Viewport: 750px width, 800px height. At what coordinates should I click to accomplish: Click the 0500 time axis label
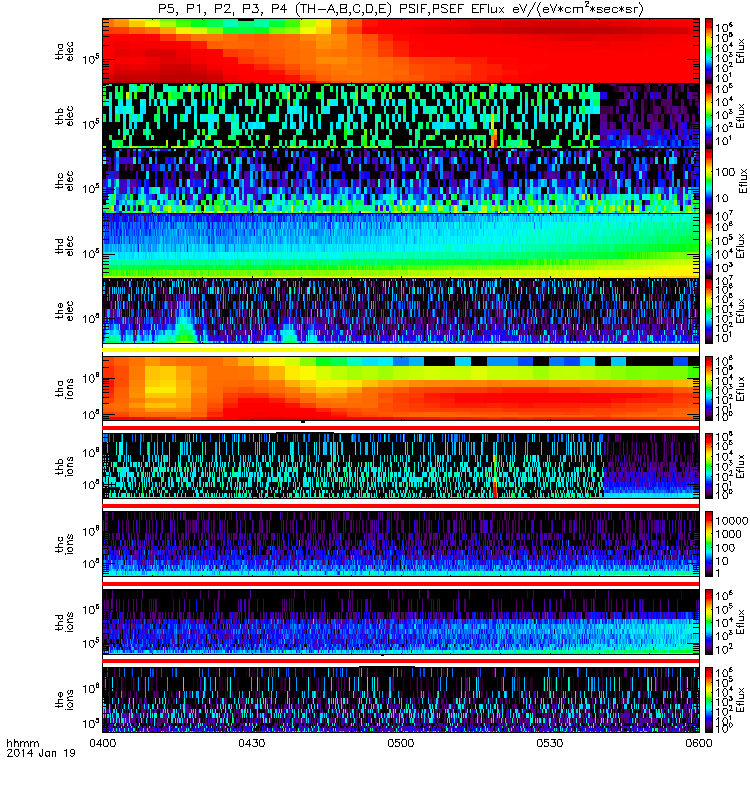coord(401,743)
